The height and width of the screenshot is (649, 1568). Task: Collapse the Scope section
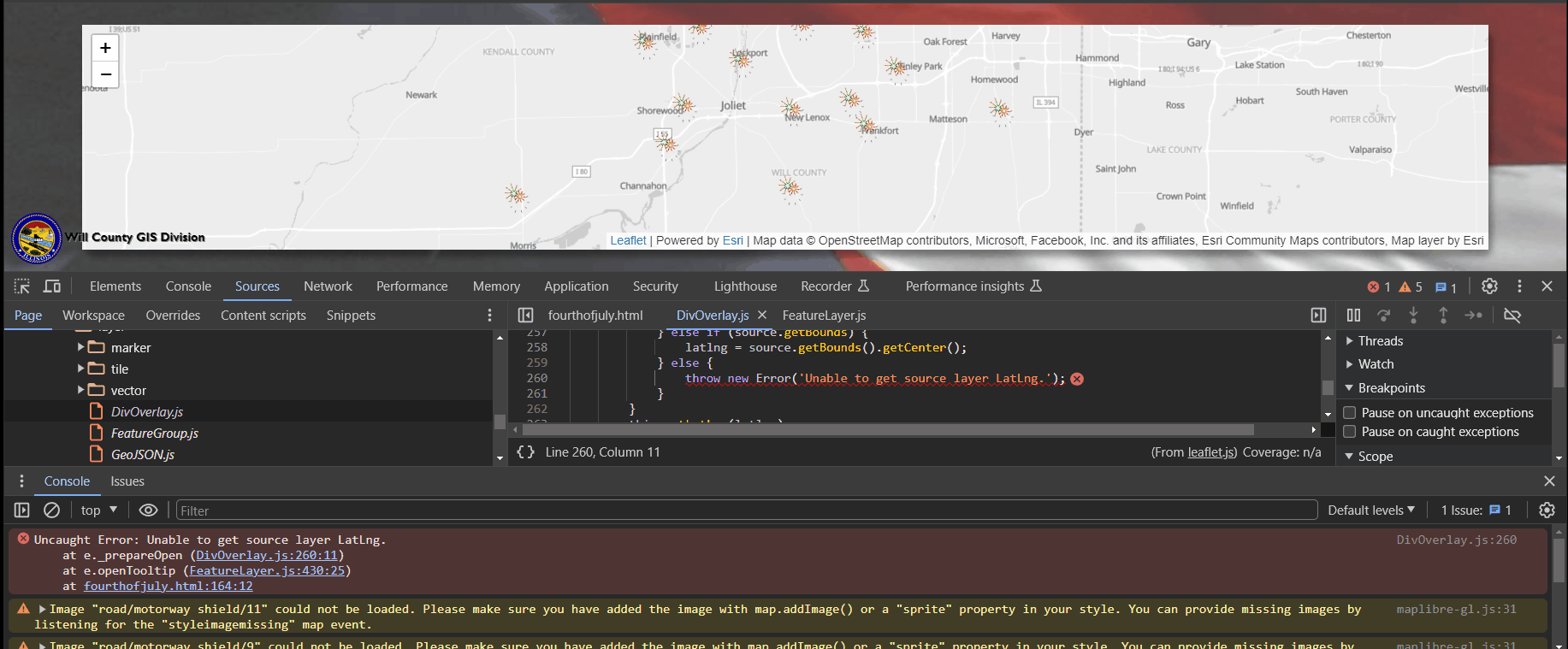1350,457
